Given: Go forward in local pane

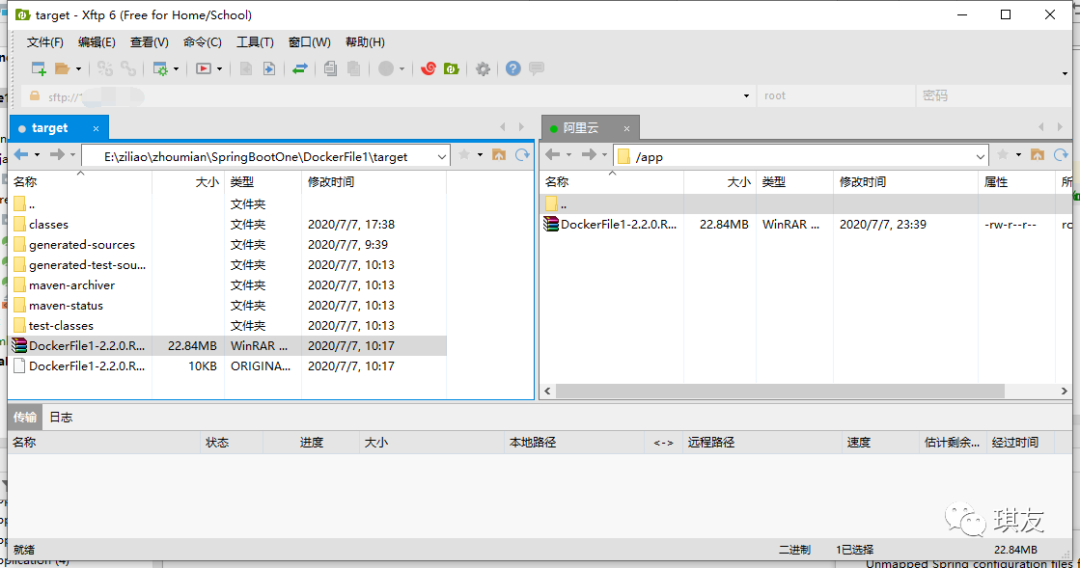Looking at the screenshot, I should click(57, 155).
